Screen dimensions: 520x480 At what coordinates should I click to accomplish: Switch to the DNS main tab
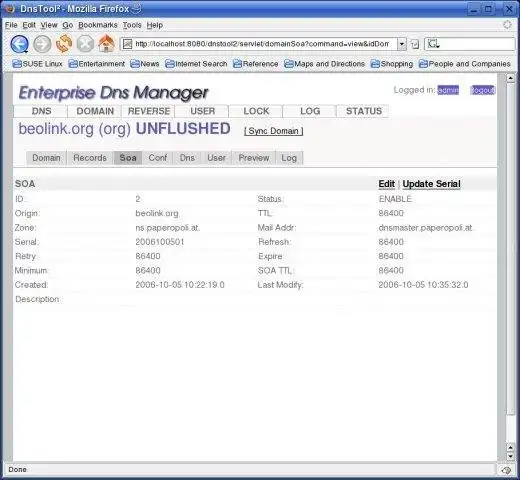pos(41,111)
